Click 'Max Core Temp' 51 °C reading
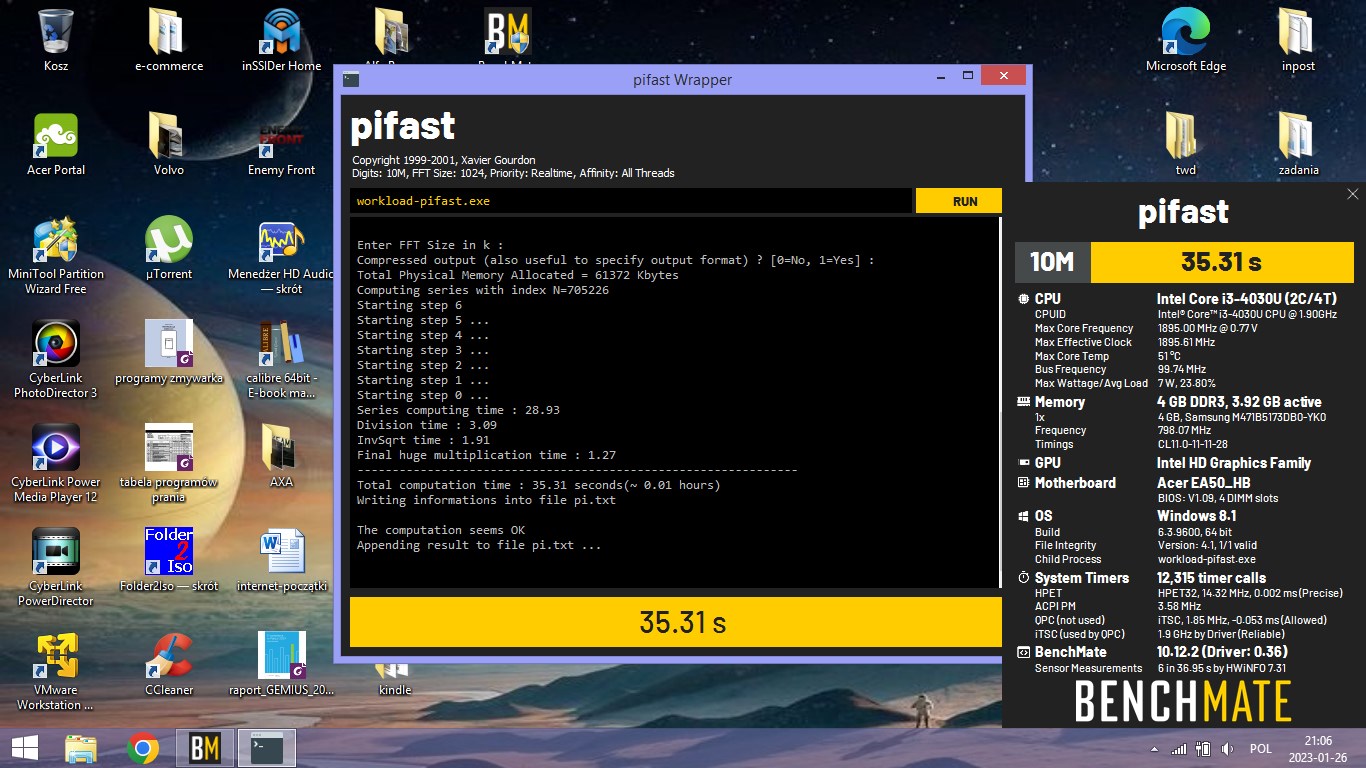Screen dimensions: 1366x768 pyautogui.click(x=1169, y=356)
